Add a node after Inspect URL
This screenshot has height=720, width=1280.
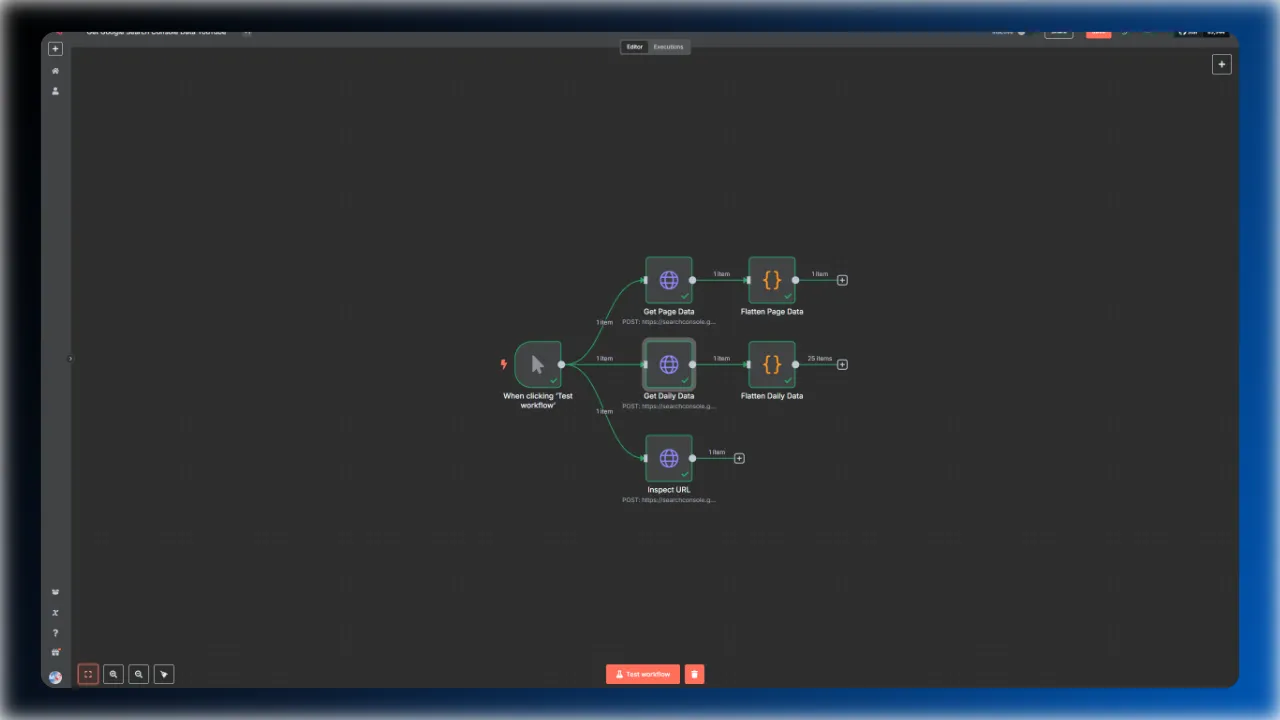[739, 458]
